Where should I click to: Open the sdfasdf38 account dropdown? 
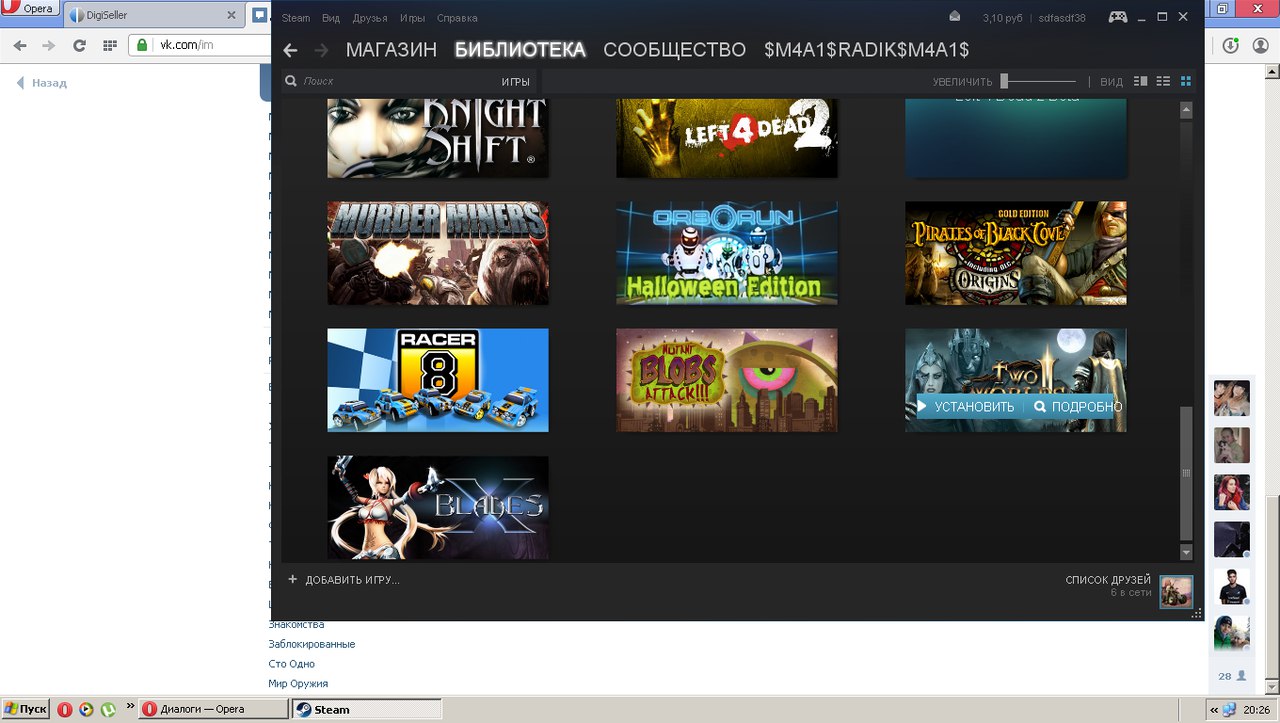tap(1062, 18)
